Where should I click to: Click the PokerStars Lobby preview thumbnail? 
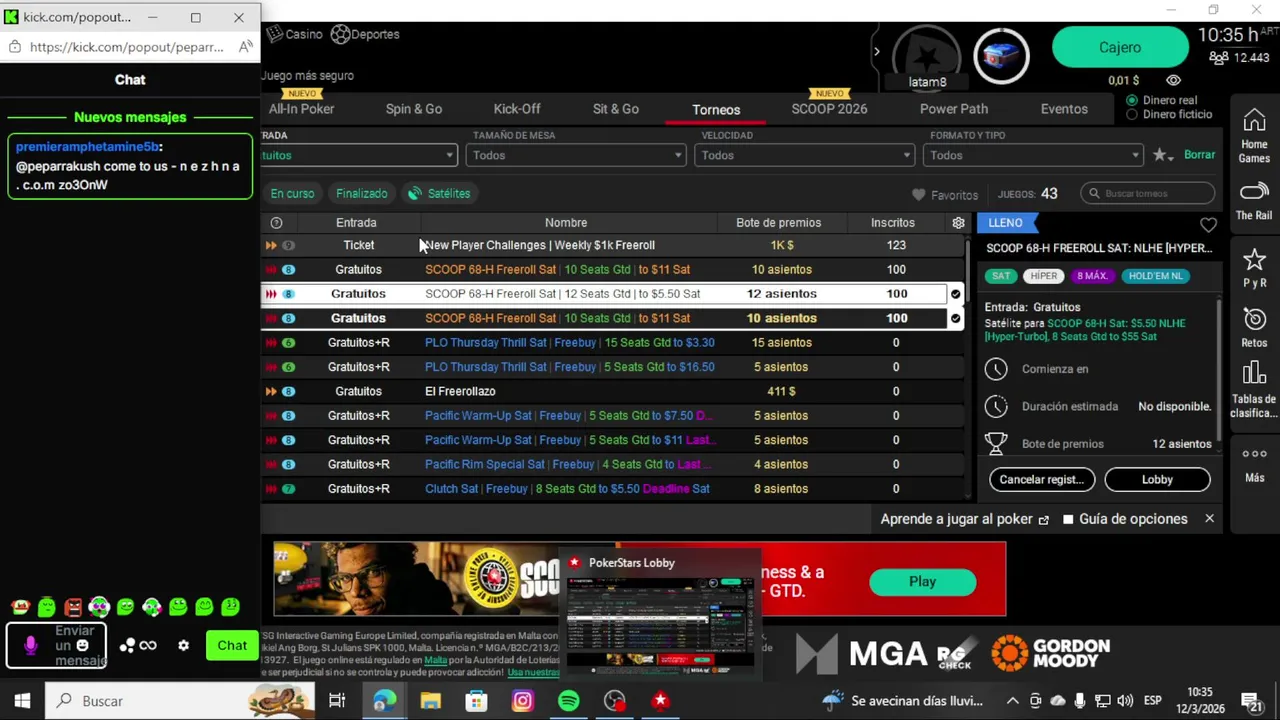[660, 625]
